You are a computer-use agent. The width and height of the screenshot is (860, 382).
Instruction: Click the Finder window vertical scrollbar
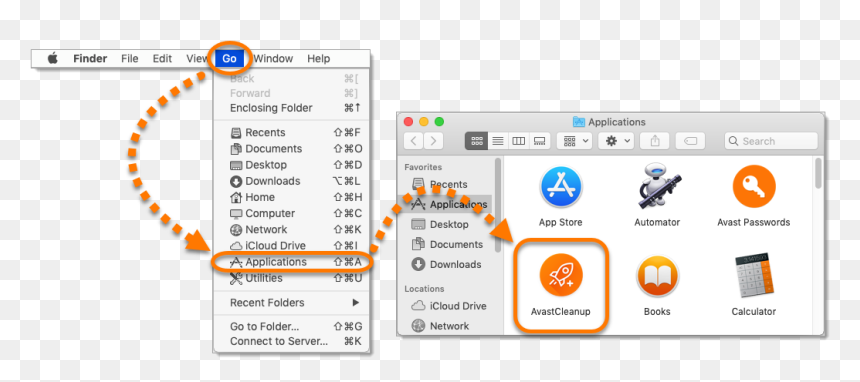[818, 173]
